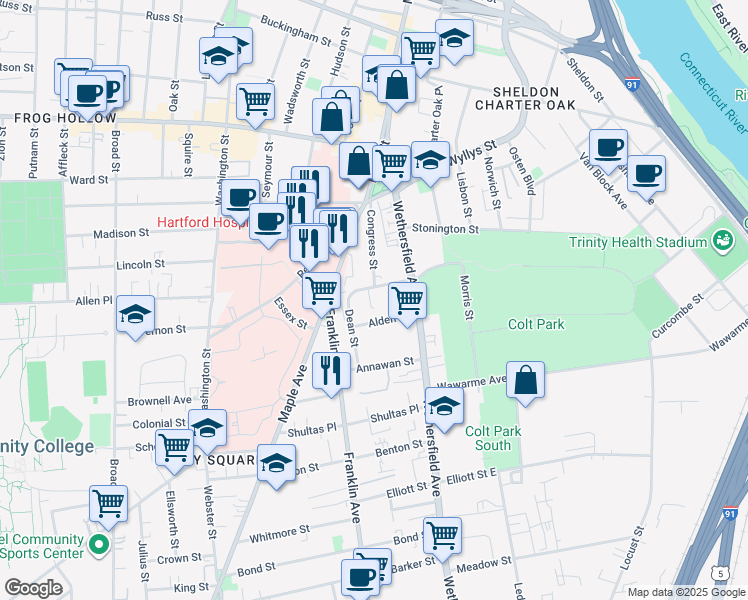Open the grocery cart marker at Bond St

point(441,535)
